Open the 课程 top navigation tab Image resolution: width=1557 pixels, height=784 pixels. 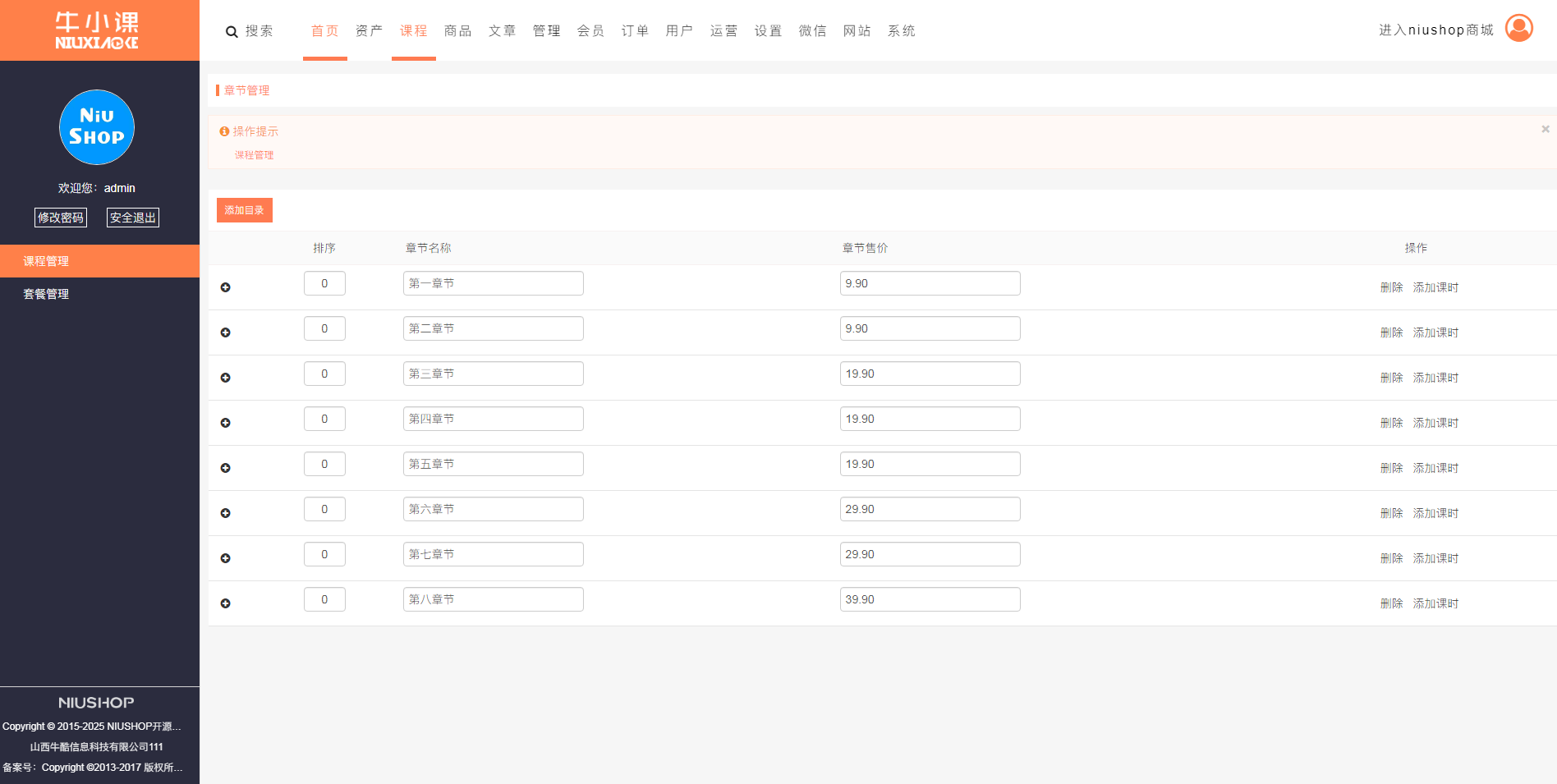413,31
